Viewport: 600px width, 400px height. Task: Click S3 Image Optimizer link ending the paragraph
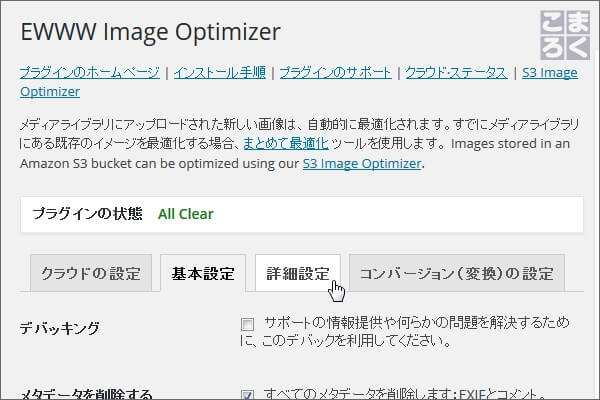[362, 163]
